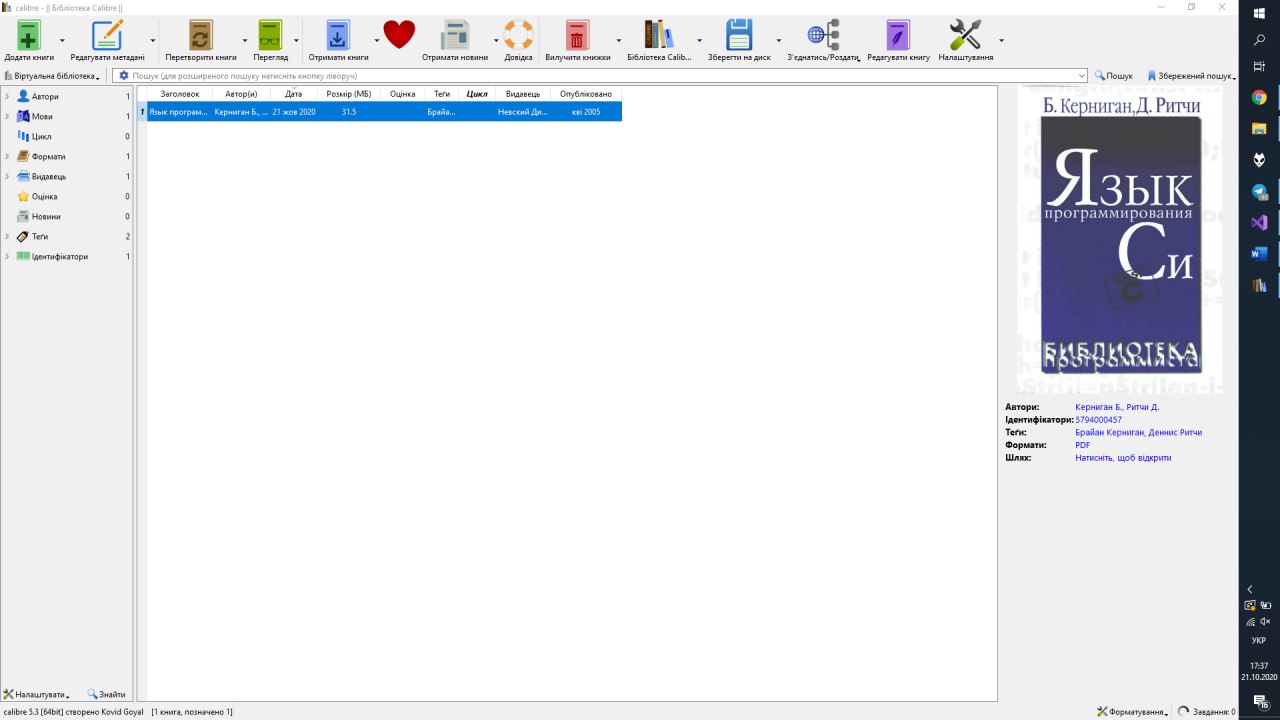Image resolution: width=1280 pixels, height=720 pixels.
Task: Open the View (Перегляд) glasses icon
Action: pos(271,35)
